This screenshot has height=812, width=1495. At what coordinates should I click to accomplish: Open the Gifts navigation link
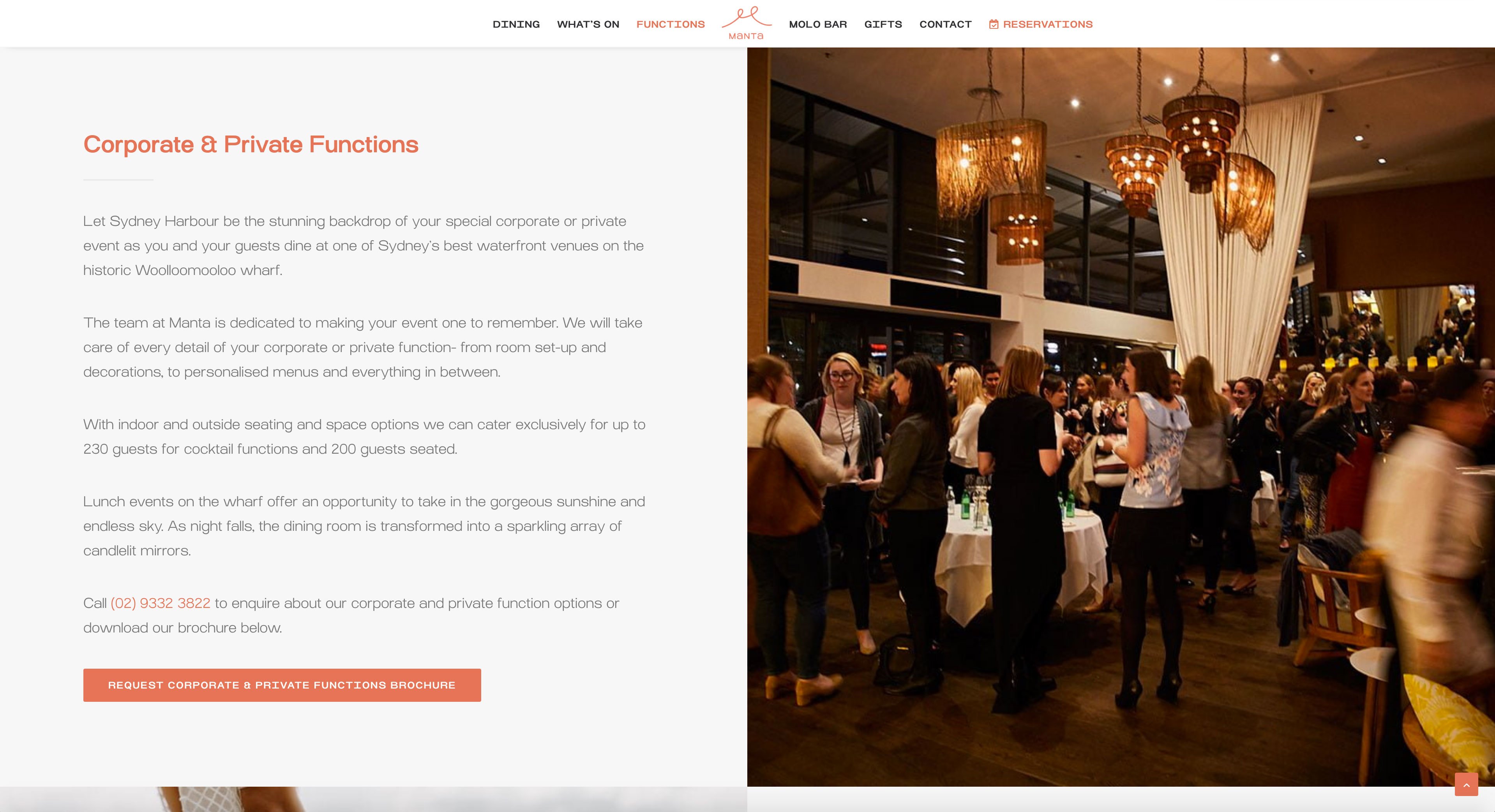click(883, 25)
